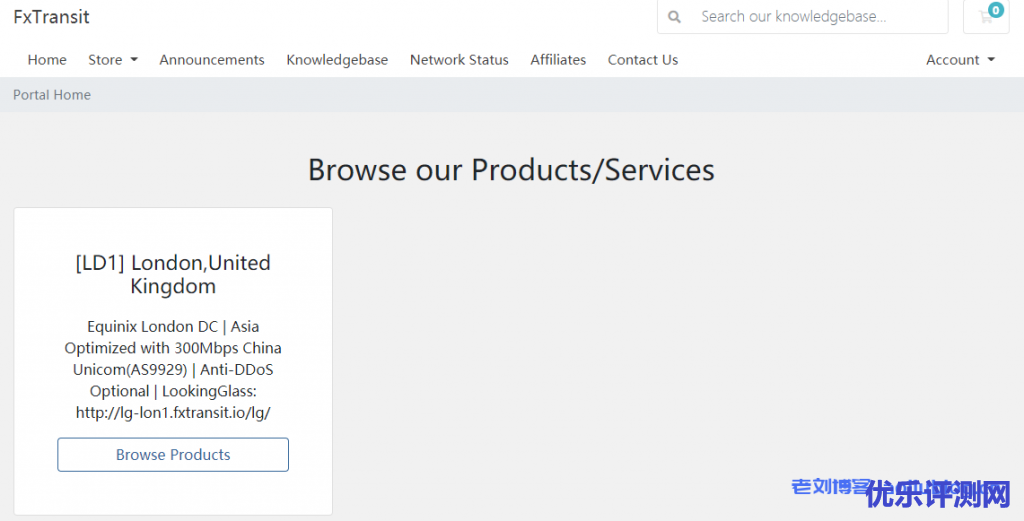Click the FxTransit site logo
Screen dimensions: 1024x521
pyautogui.click(x=51, y=17)
